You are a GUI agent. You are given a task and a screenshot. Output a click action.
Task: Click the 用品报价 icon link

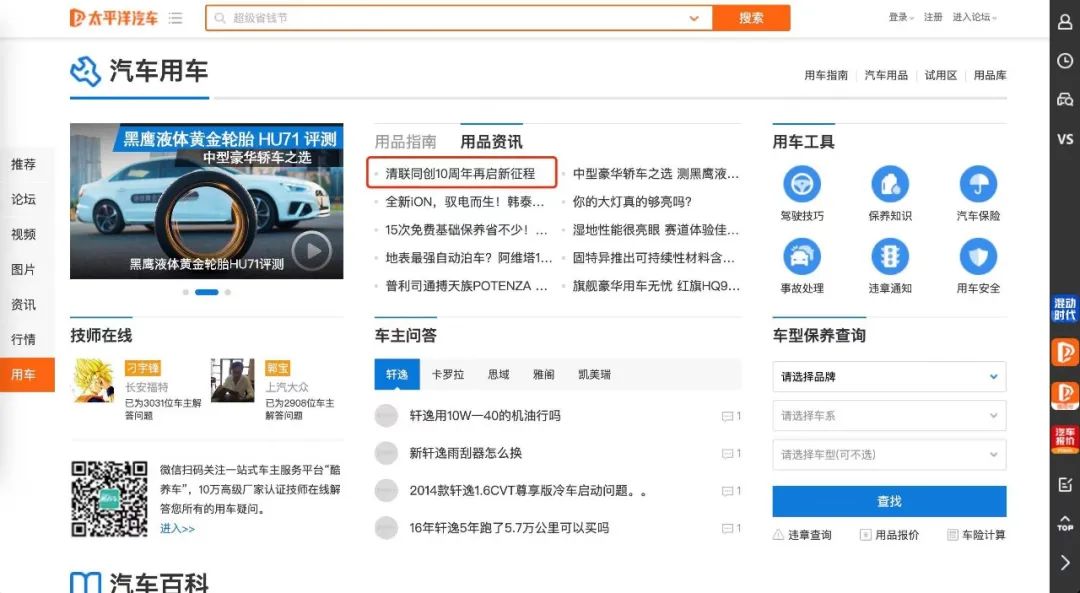point(865,534)
